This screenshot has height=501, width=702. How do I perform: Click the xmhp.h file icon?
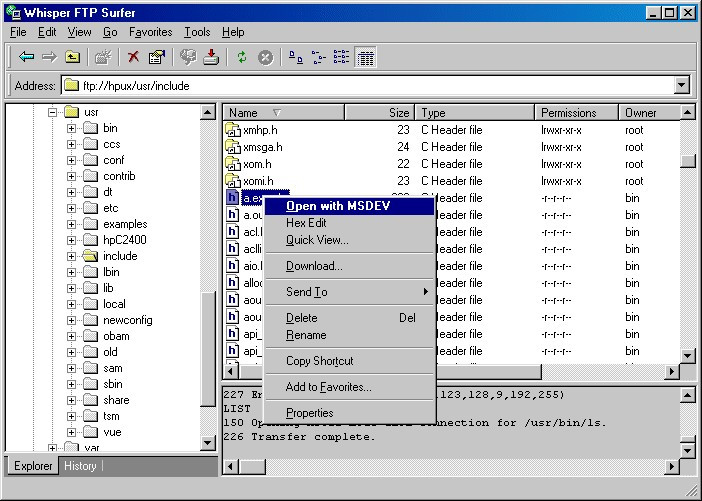[x=232, y=130]
